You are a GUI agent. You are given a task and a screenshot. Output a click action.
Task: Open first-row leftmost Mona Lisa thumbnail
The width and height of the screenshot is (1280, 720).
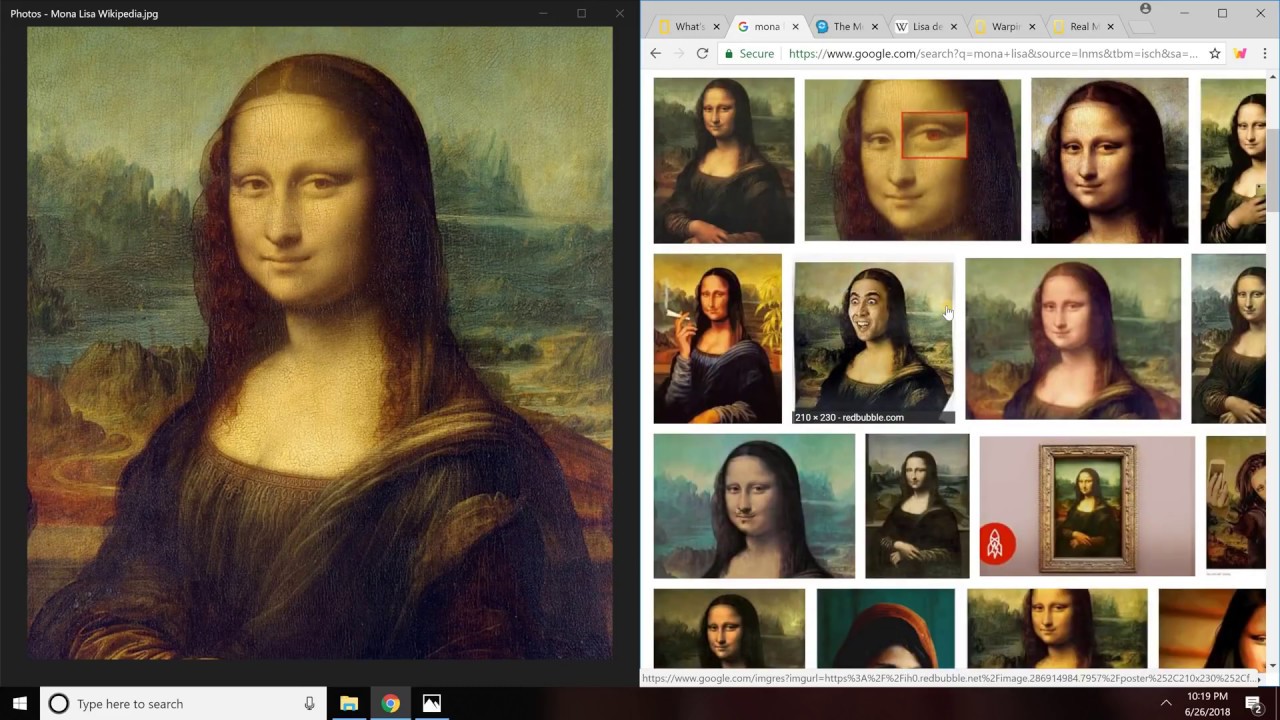click(x=724, y=160)
